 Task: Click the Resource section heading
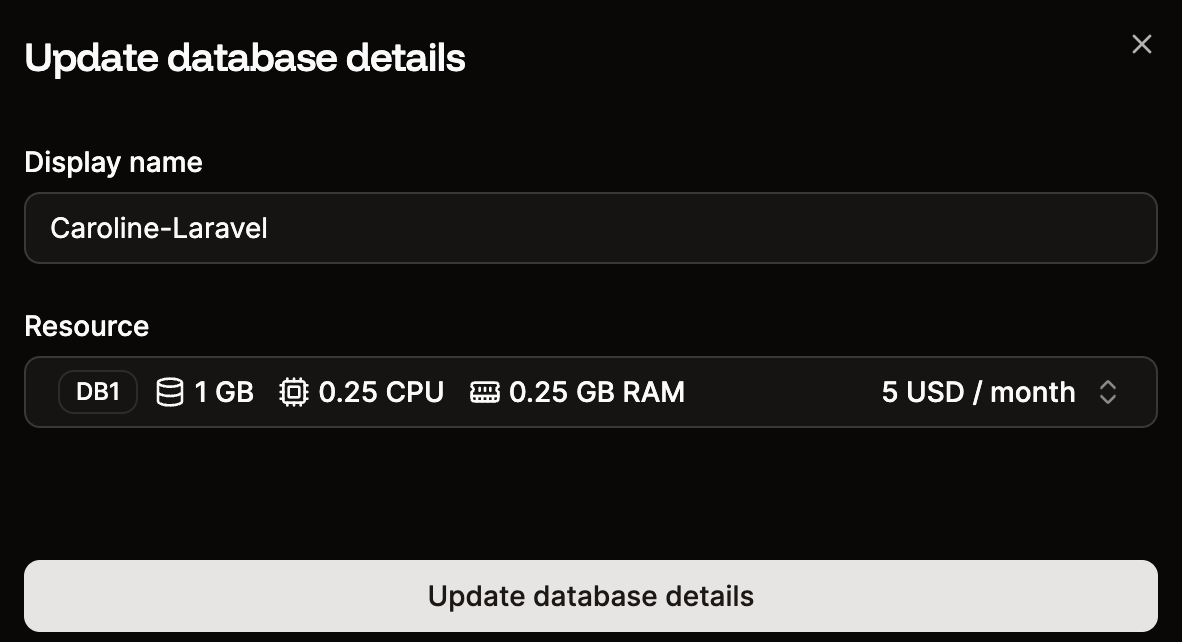pos(86,326)
